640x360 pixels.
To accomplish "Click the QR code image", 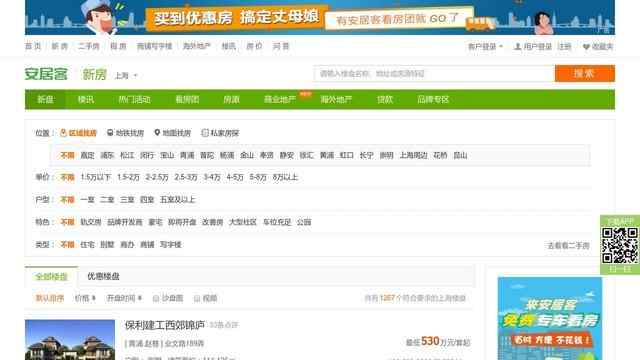I will [x=620, y=245].
